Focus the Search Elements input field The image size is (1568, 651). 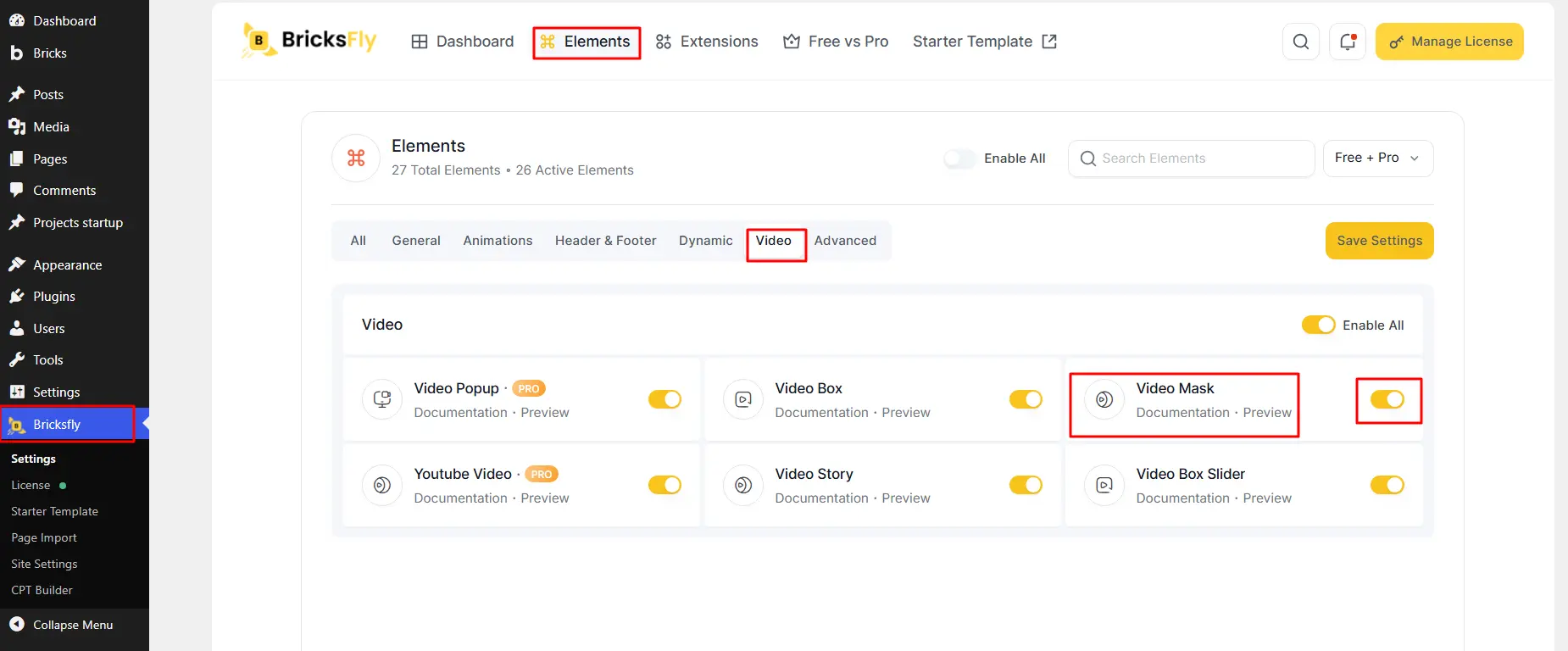pos(1192,159)
